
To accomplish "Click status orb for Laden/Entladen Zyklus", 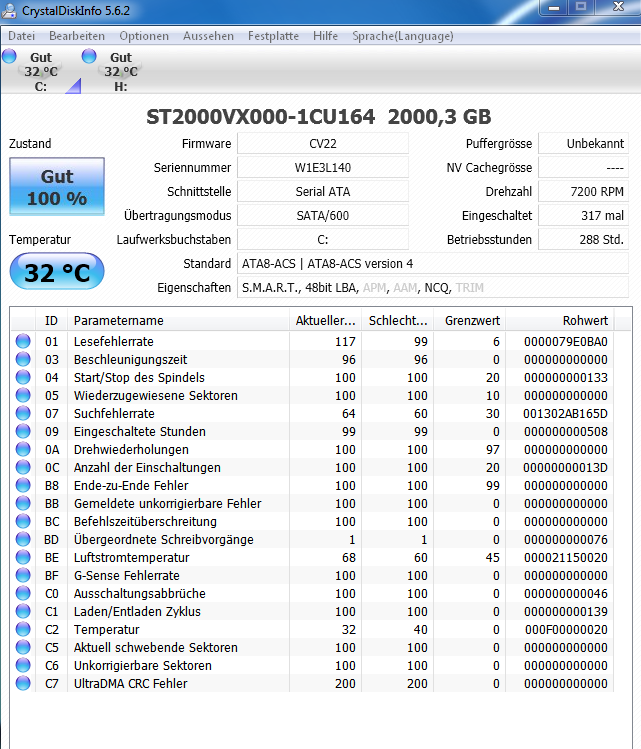I will [23, 611].
